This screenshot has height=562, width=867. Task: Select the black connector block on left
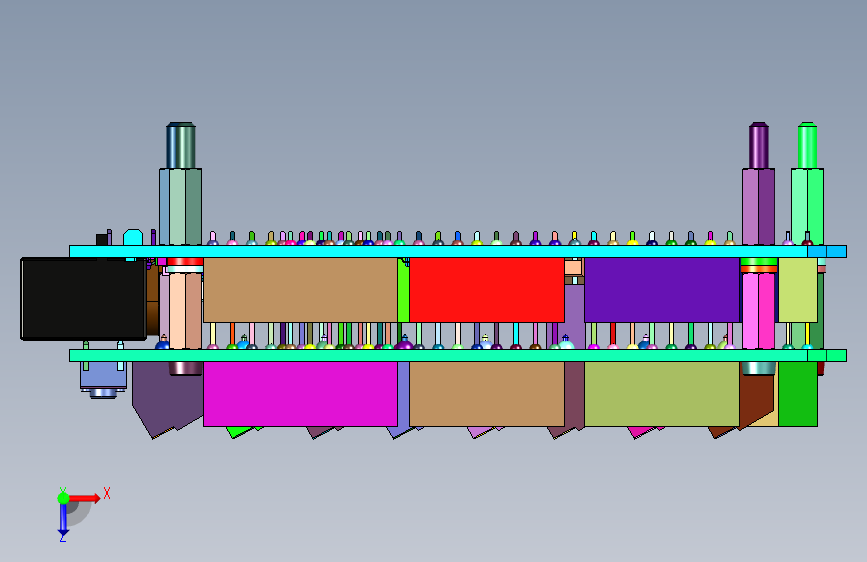(83, 299)
